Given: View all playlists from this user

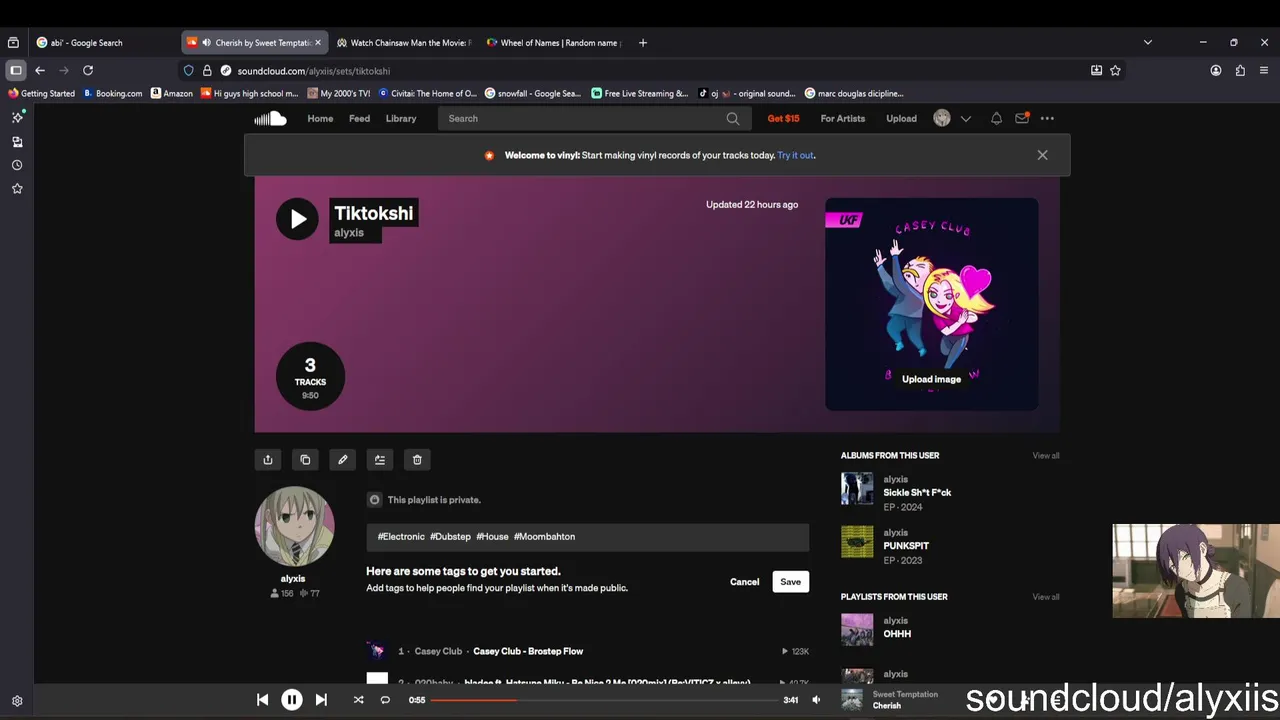Looking at the screenshot, I should tap(1045, 597).
